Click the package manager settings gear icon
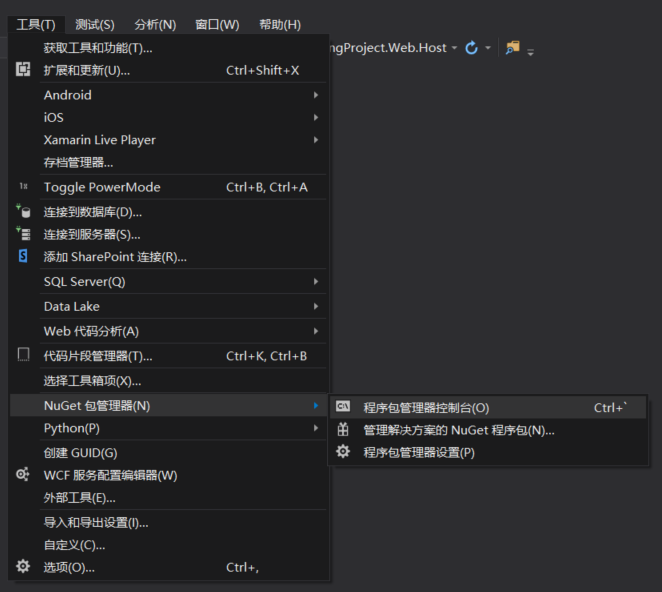Screen dimensions: 662x592 click(343, 451)
